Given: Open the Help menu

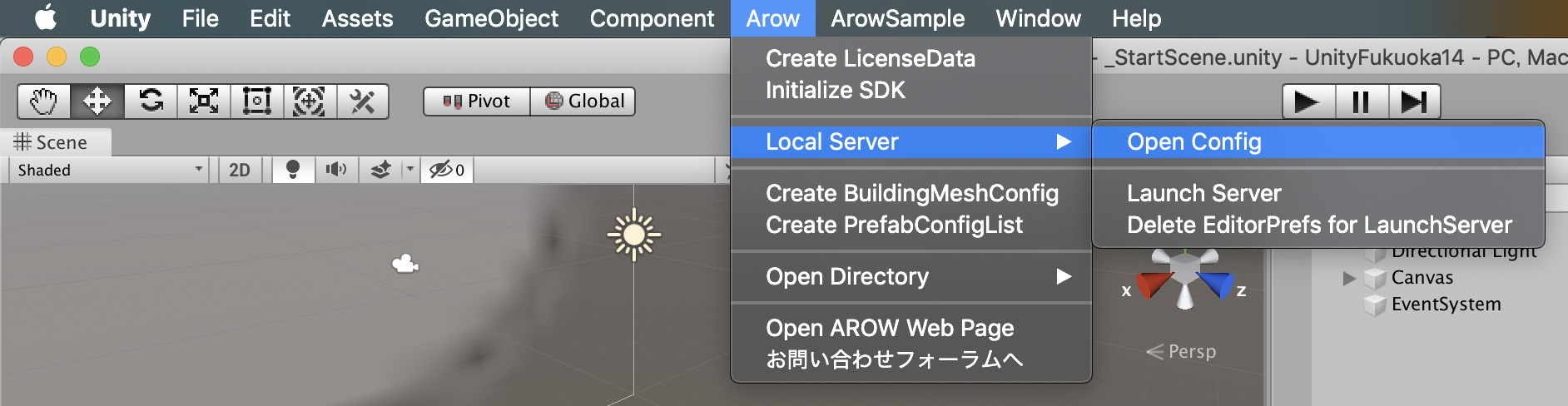Looking at the screenshot, I should 1137,18.
